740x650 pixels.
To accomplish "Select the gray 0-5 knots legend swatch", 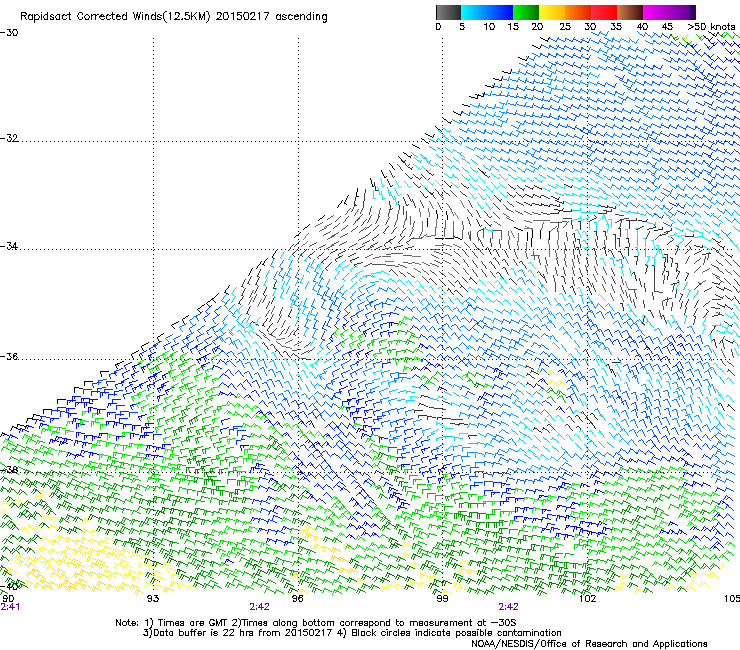I will pos(448,12).
